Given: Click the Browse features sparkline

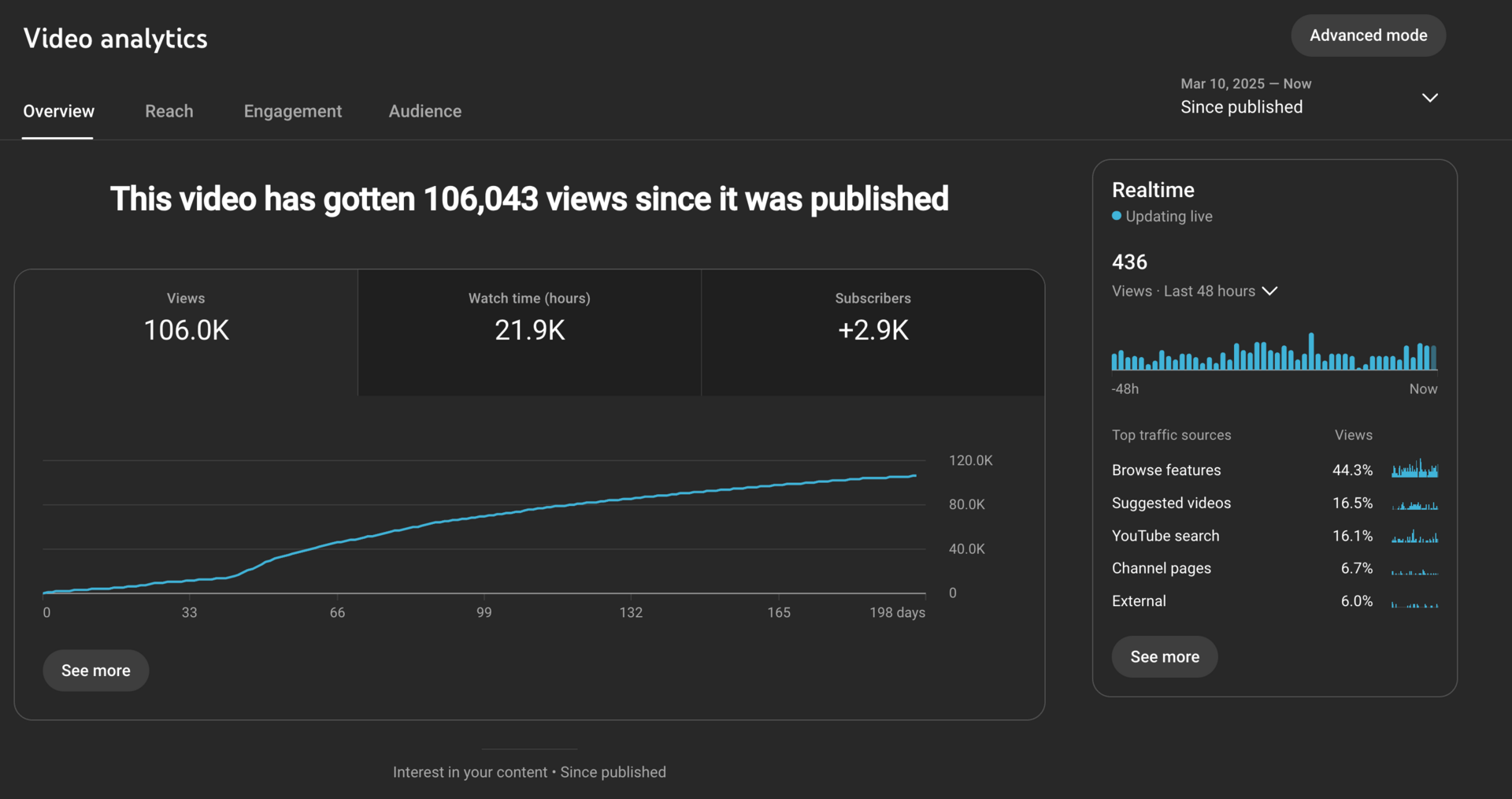Looking at the screenshot, I should pos(1414,469).
